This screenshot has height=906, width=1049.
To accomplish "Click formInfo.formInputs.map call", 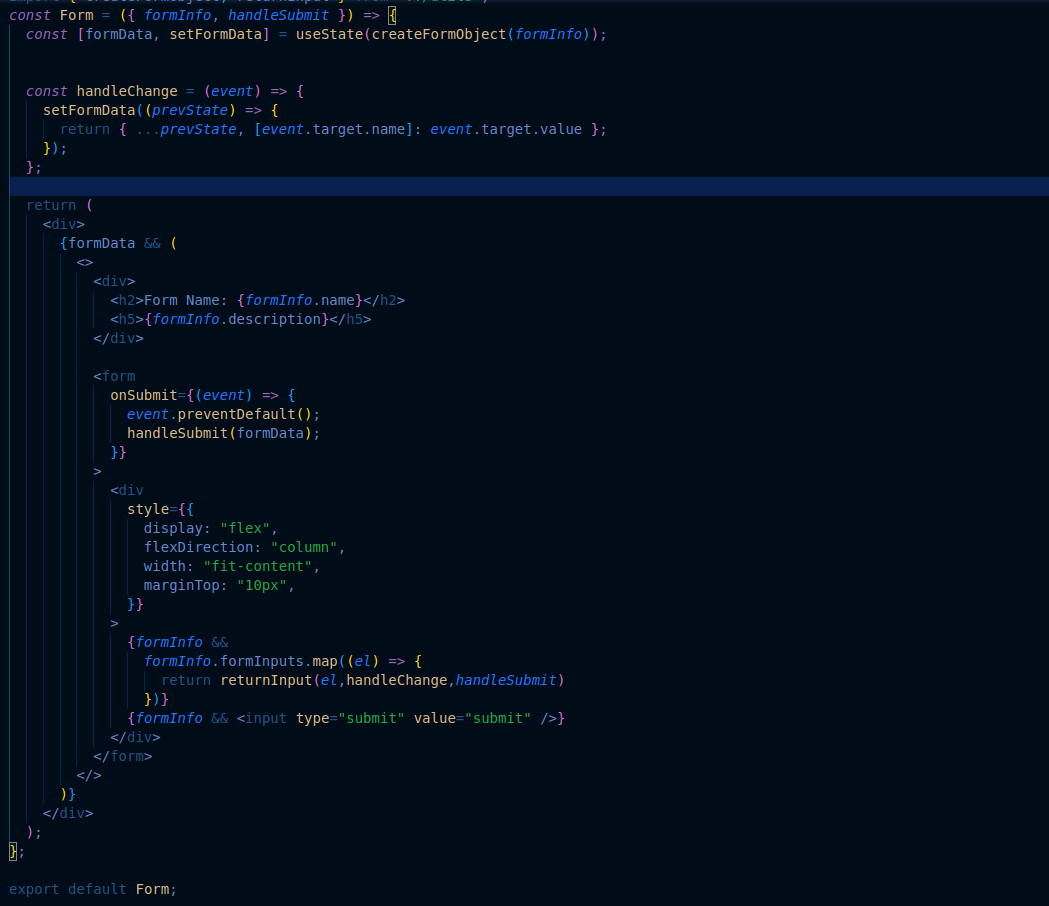I will (x=241, y=661).
